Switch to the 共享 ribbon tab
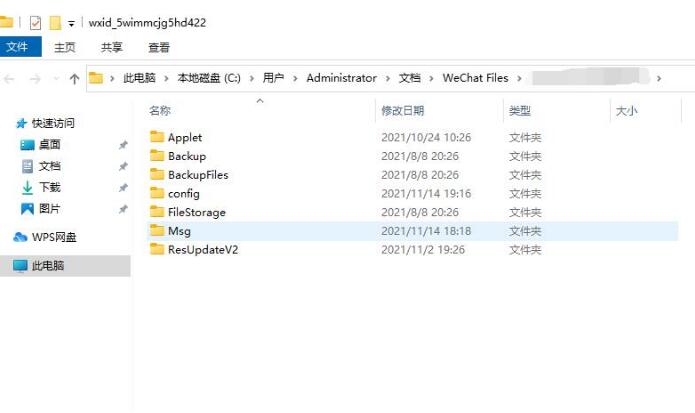The width and height of the screenshot is (695, 413). 112,47
